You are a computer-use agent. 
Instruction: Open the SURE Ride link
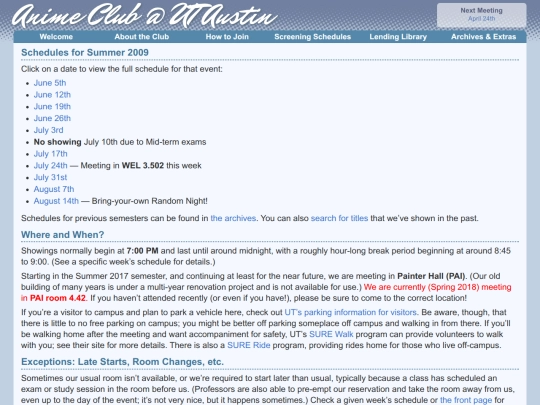coord(249,345)
